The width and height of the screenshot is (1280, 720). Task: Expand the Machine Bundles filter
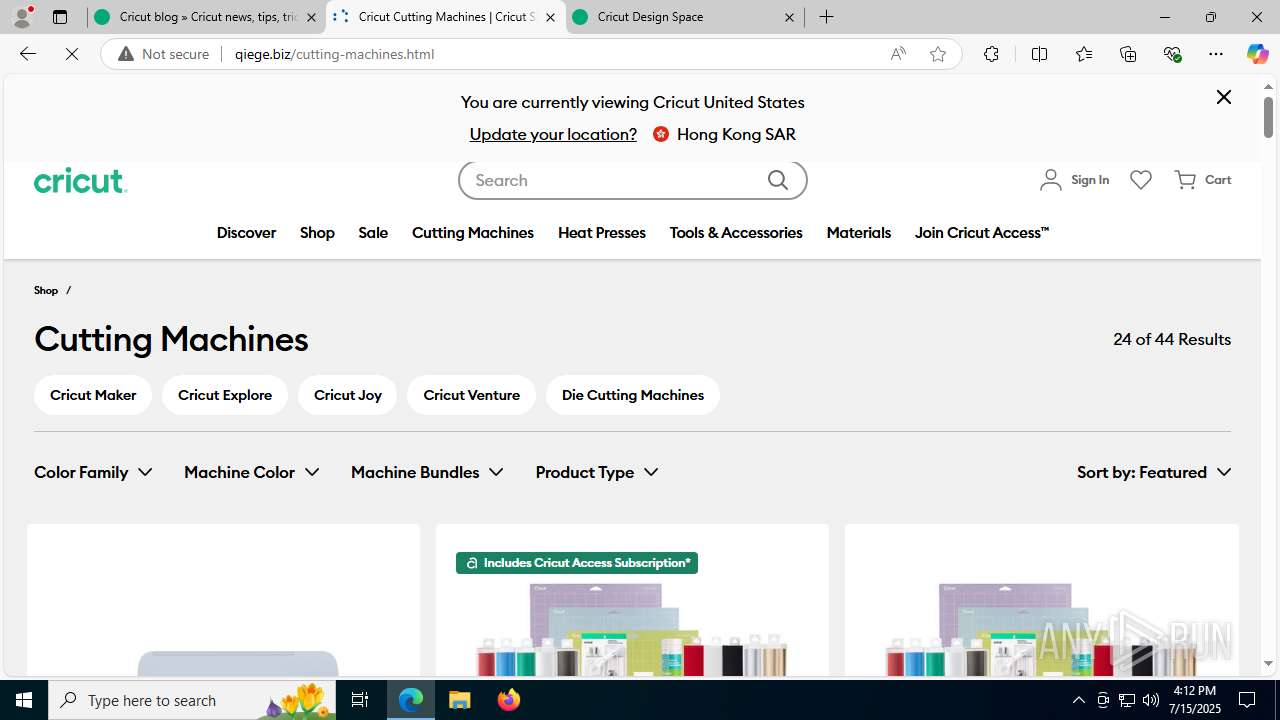(x=427, y=472)
